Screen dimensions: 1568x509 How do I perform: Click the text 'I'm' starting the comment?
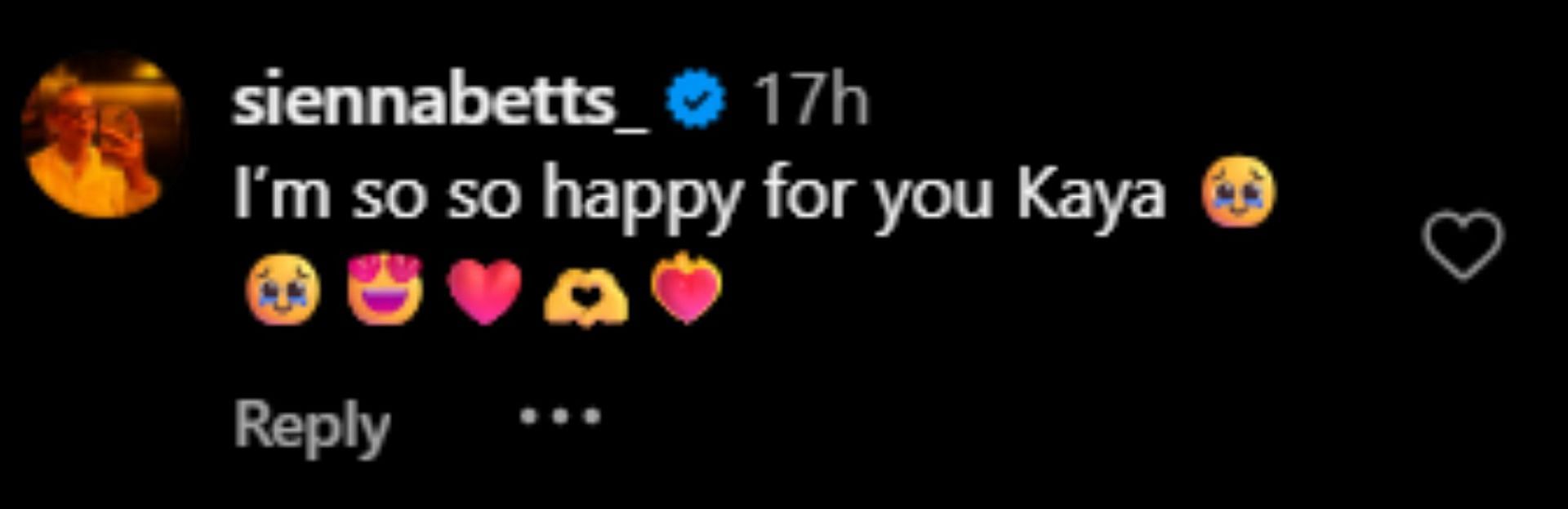click(x=282, y=193)
